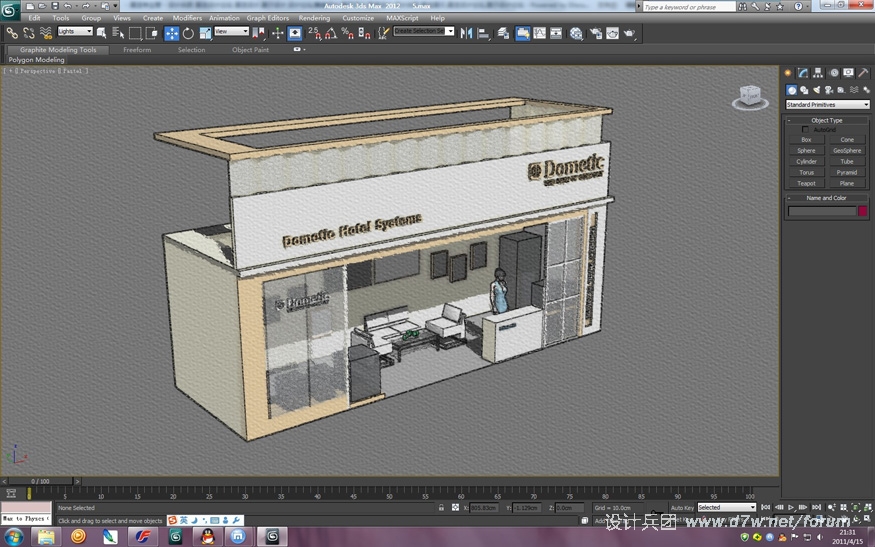Viewport: 875px width, 547px height.
Task: Open the Rendered Frame Window
Action: (x=613, y=33)
